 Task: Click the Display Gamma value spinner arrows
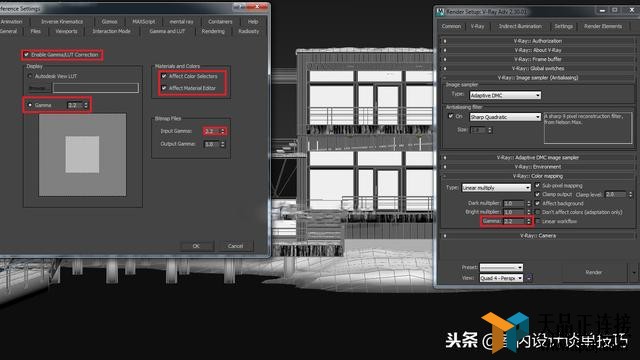[x=86, y=105]
